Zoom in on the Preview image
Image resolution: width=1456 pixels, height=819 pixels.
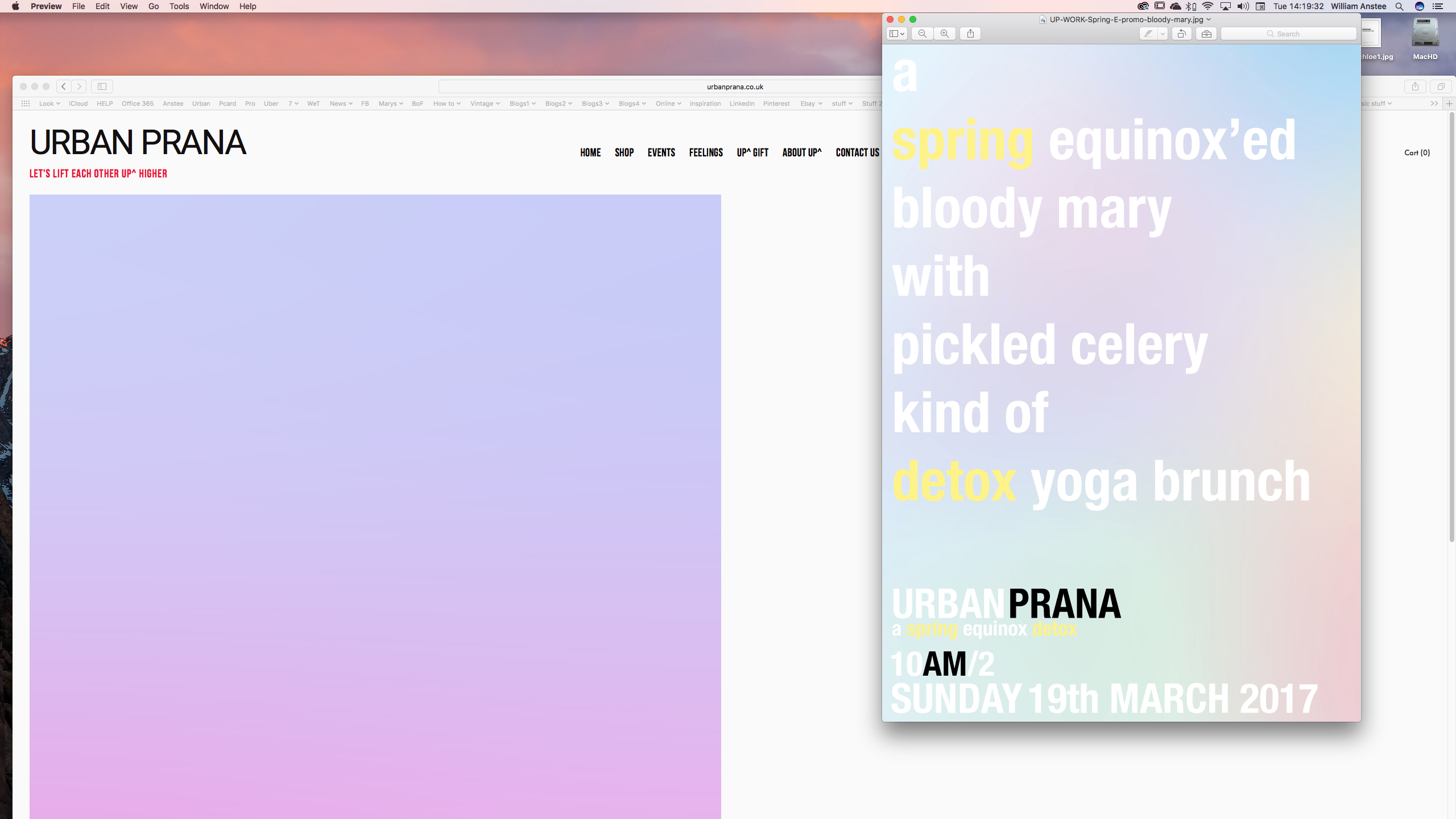(x=945, y=34)
